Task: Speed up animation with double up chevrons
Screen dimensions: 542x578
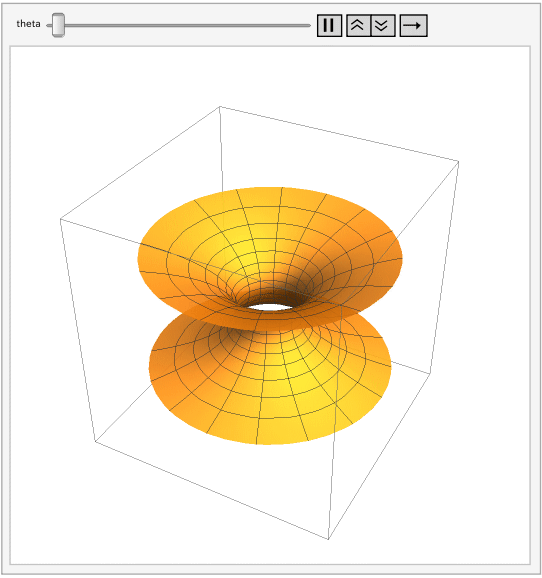Action: tap(358, 25)
